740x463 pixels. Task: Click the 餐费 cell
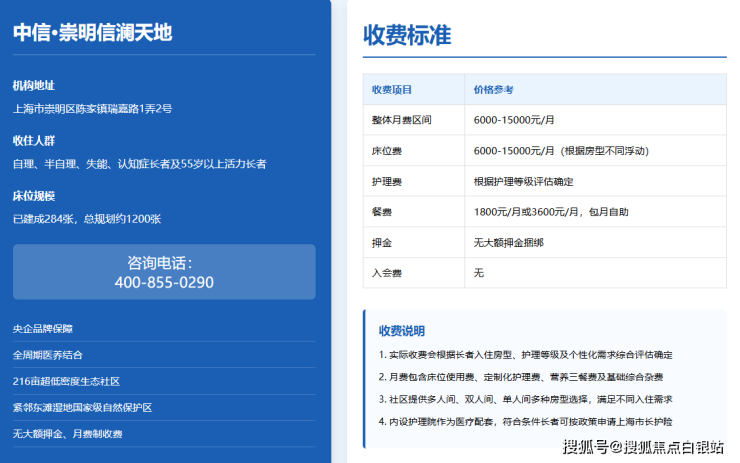click(x=414, y=212)
